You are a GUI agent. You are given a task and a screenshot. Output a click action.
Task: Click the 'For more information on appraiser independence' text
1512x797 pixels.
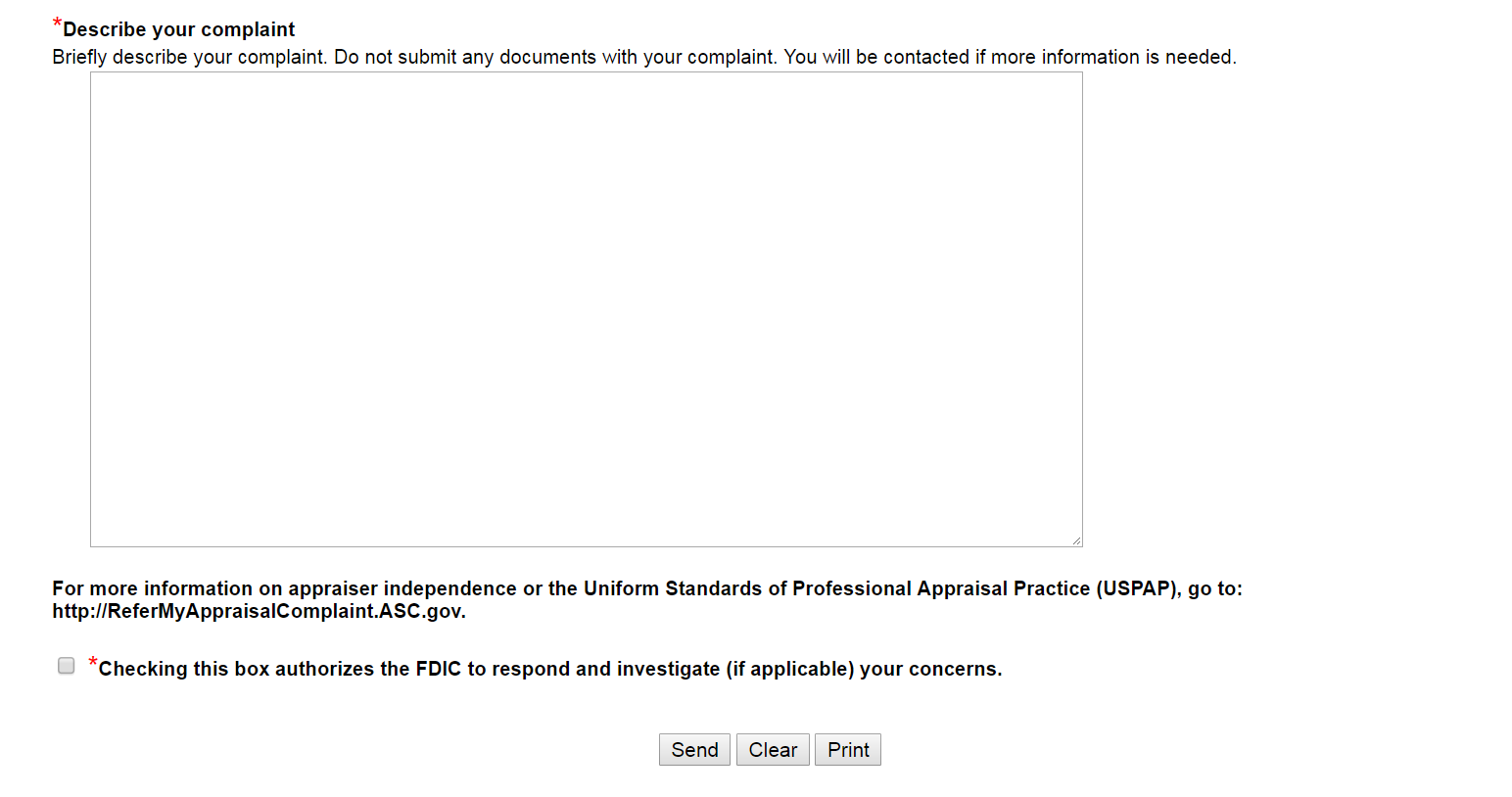coord(284,588)
